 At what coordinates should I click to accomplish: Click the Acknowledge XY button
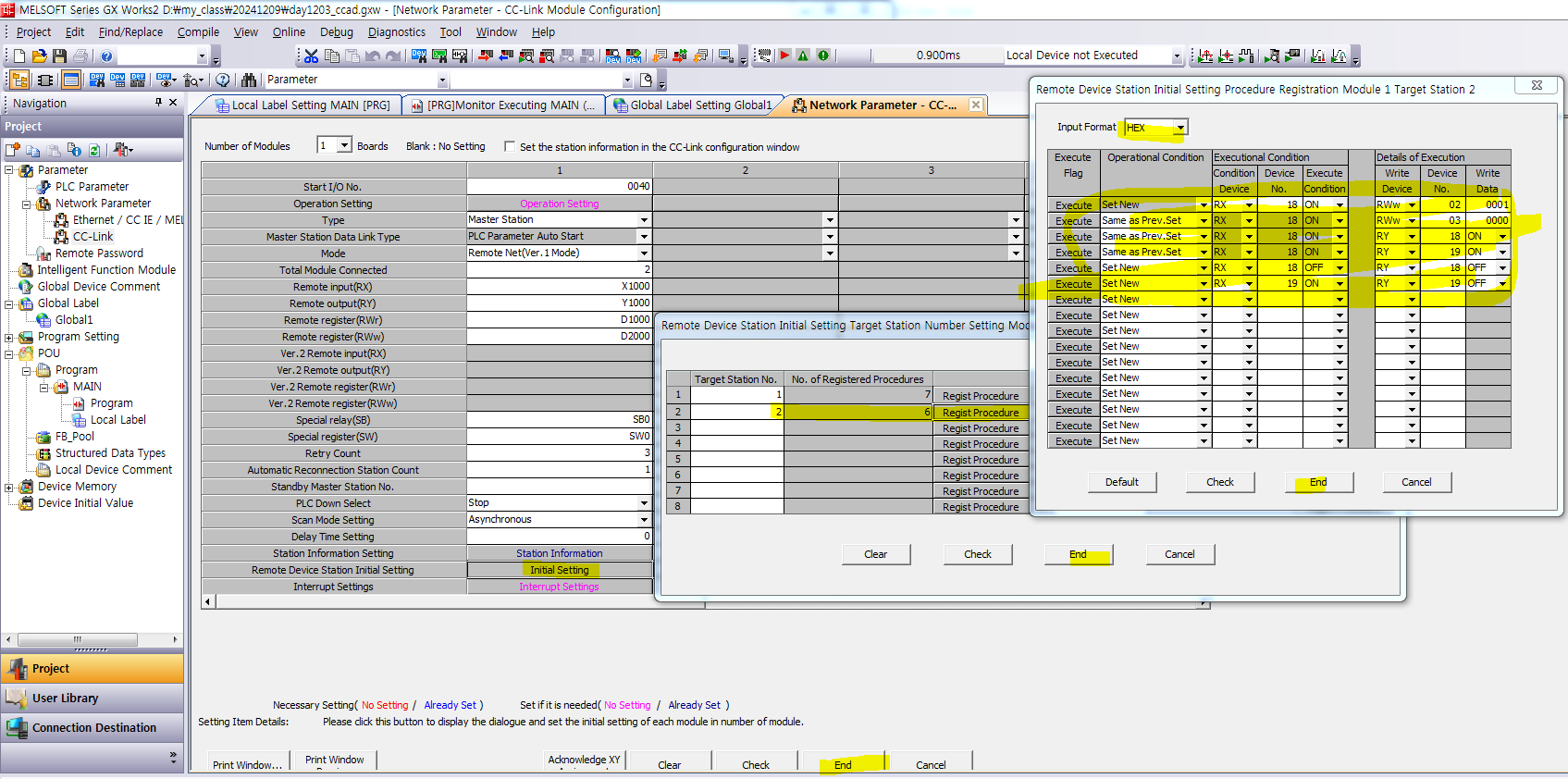coord(585,760)
